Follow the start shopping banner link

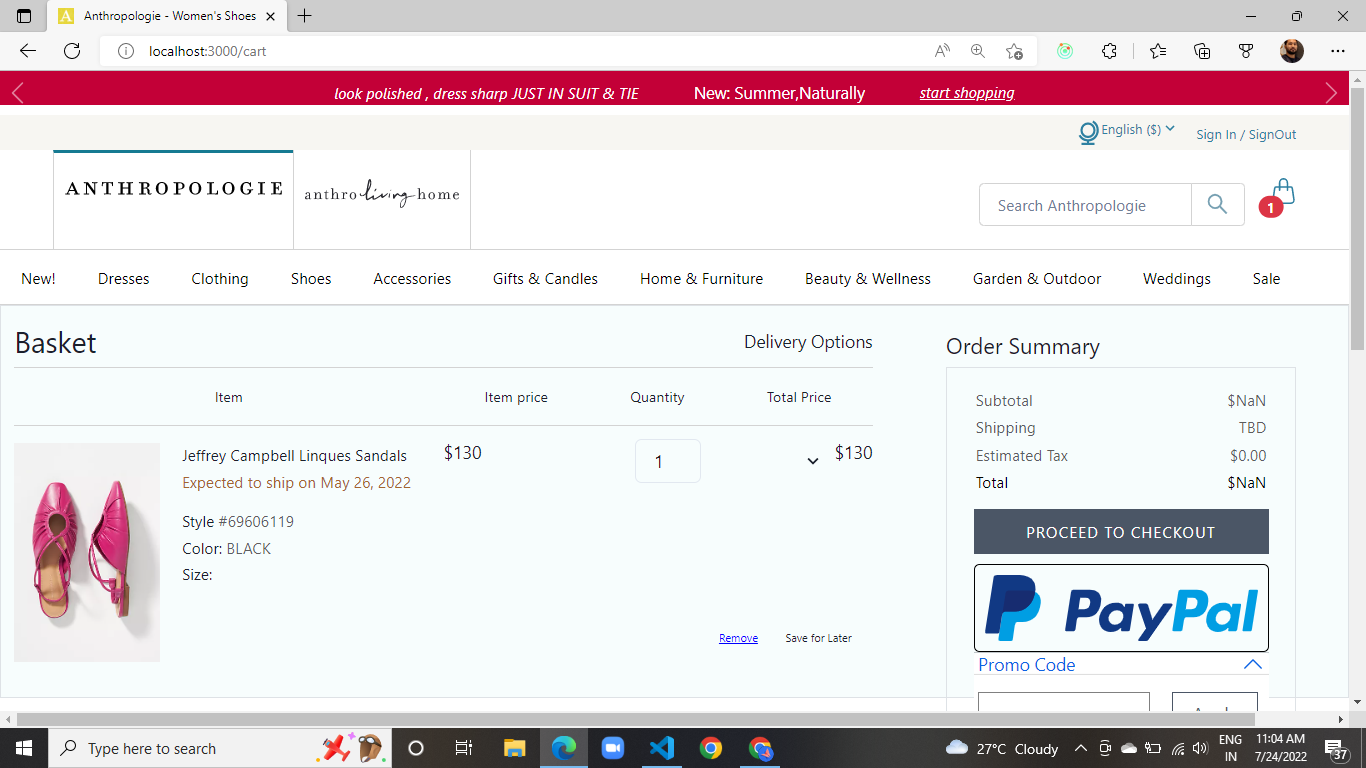click(x=967, y=93)
